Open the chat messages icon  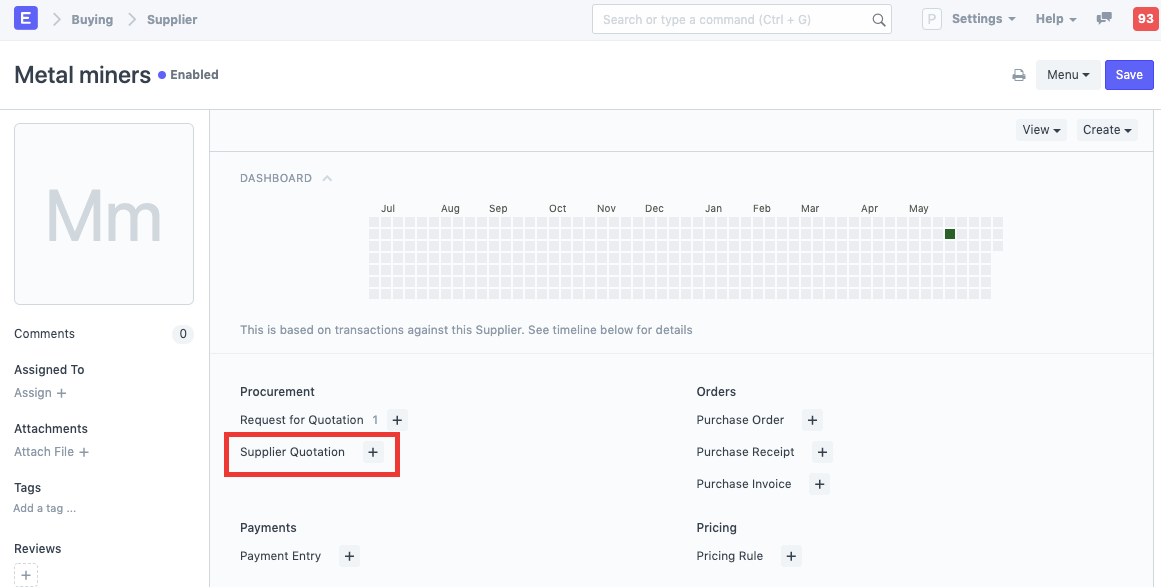tap(1104, 19)
